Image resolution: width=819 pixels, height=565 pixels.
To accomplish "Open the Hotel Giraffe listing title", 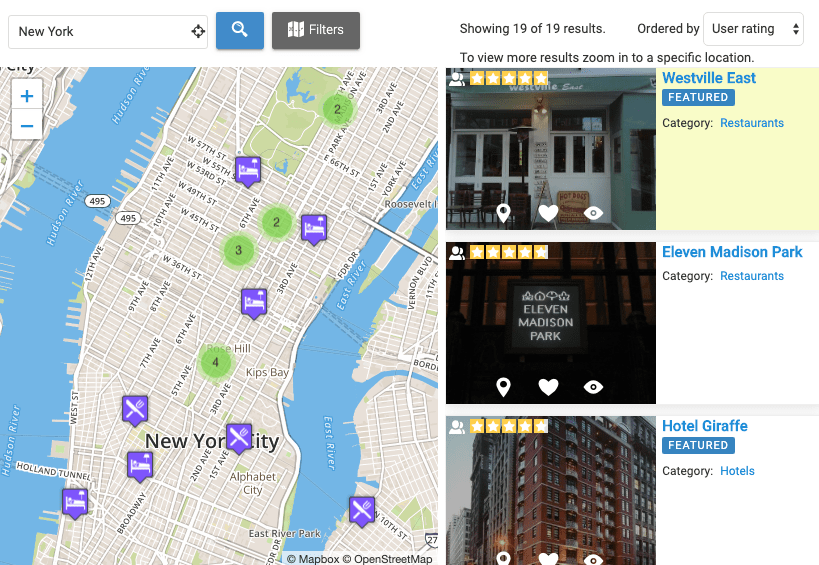I will 704,426.
